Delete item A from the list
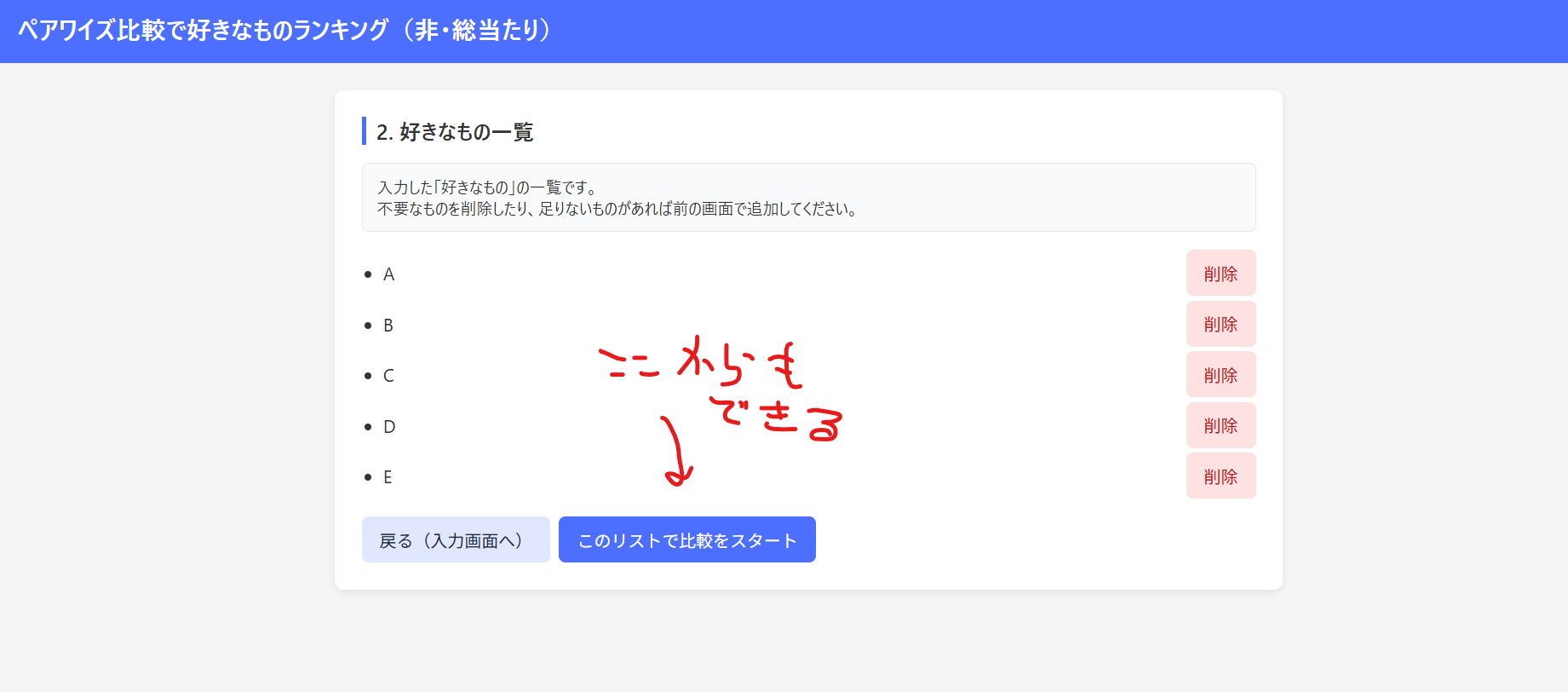The width and height of the screenshot is (1568, 692). (x=1220, y=274)
